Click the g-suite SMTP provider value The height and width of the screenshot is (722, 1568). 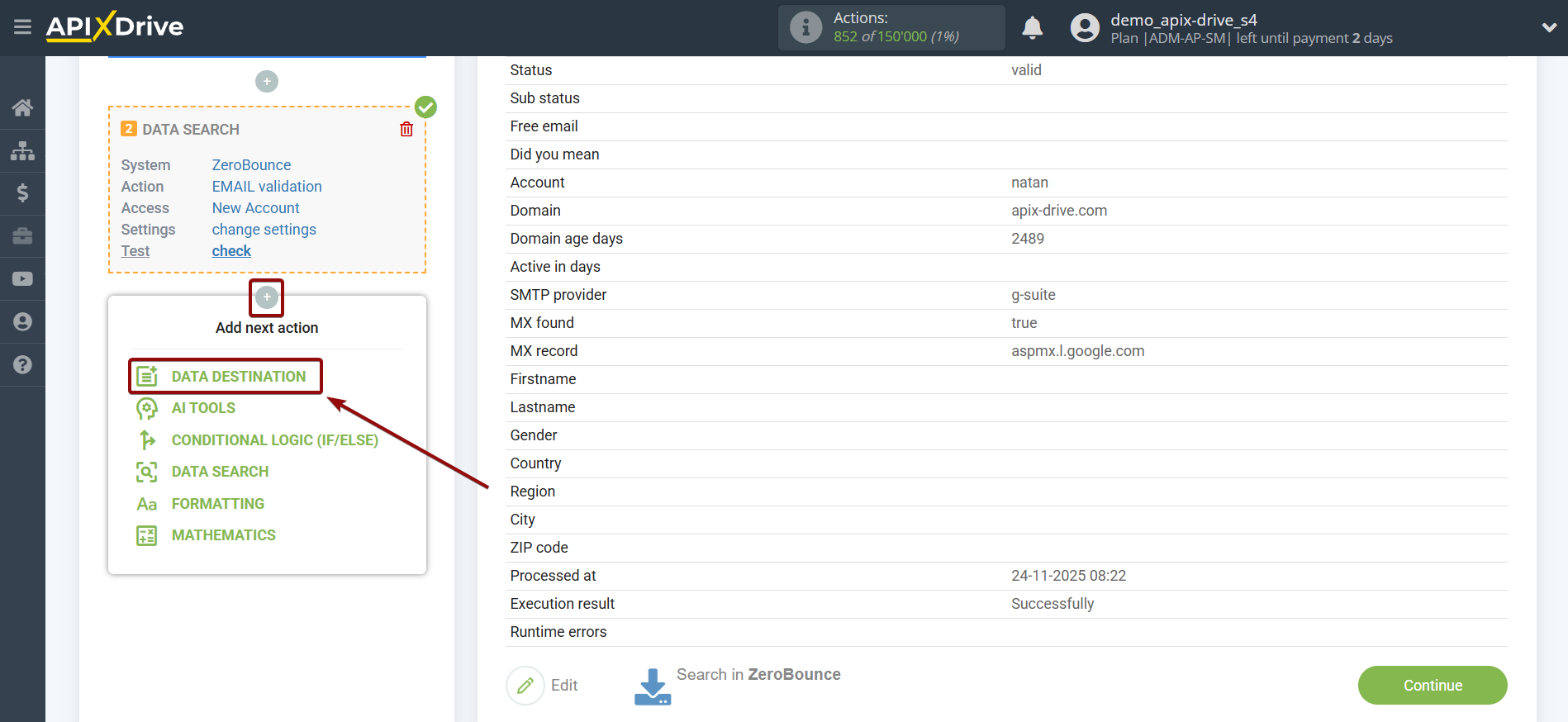click(x=1033, y=295)
